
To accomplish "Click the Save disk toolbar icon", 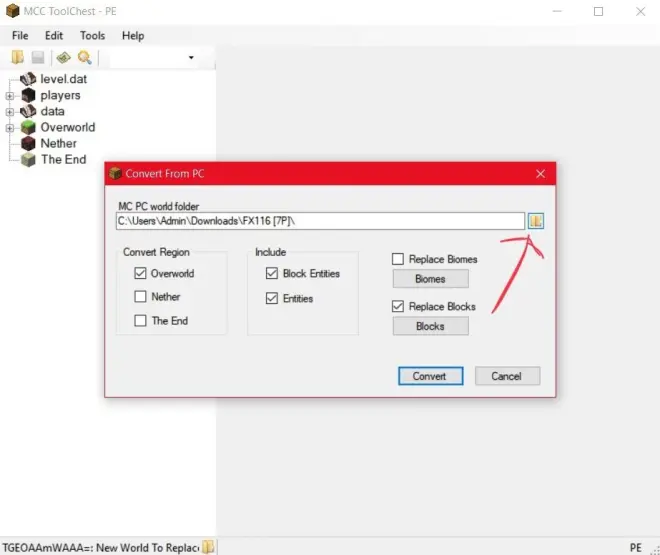I will (38, 57).
